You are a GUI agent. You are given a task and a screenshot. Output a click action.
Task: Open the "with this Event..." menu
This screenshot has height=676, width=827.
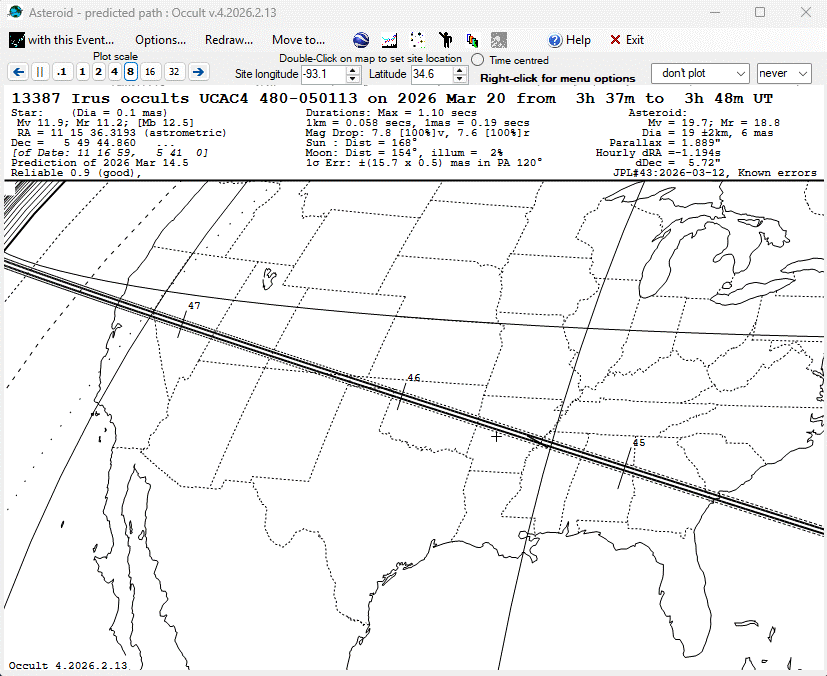tap(61, 40)
